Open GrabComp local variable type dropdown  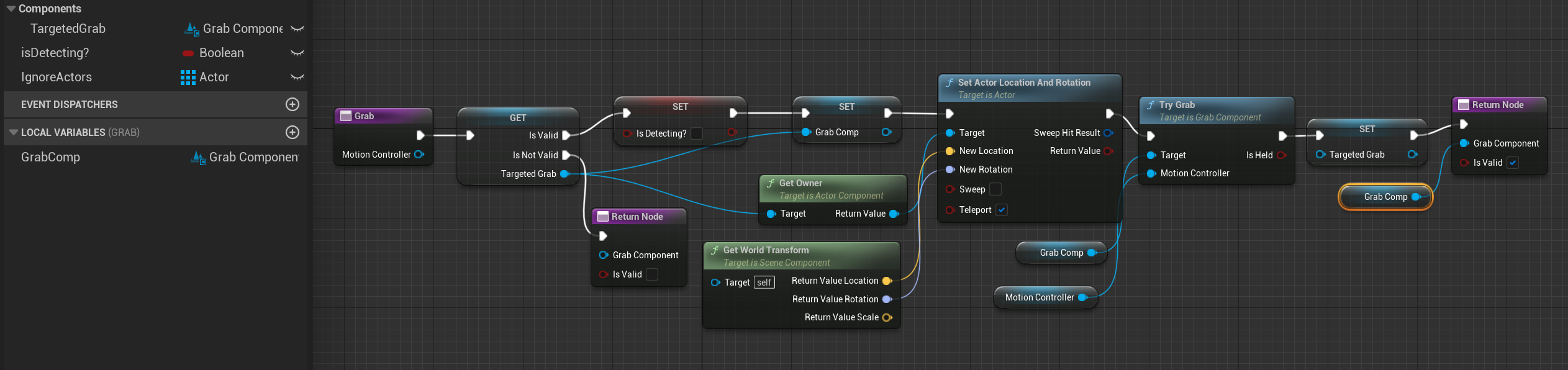pyautogui.click(x=245, y=157)
